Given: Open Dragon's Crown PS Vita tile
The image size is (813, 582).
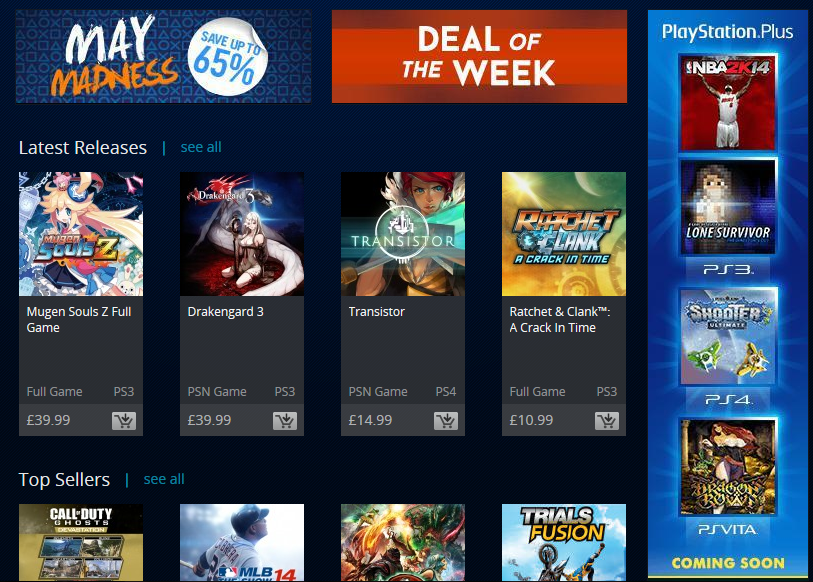Looking at the screenshot, I should click(728, 467).
